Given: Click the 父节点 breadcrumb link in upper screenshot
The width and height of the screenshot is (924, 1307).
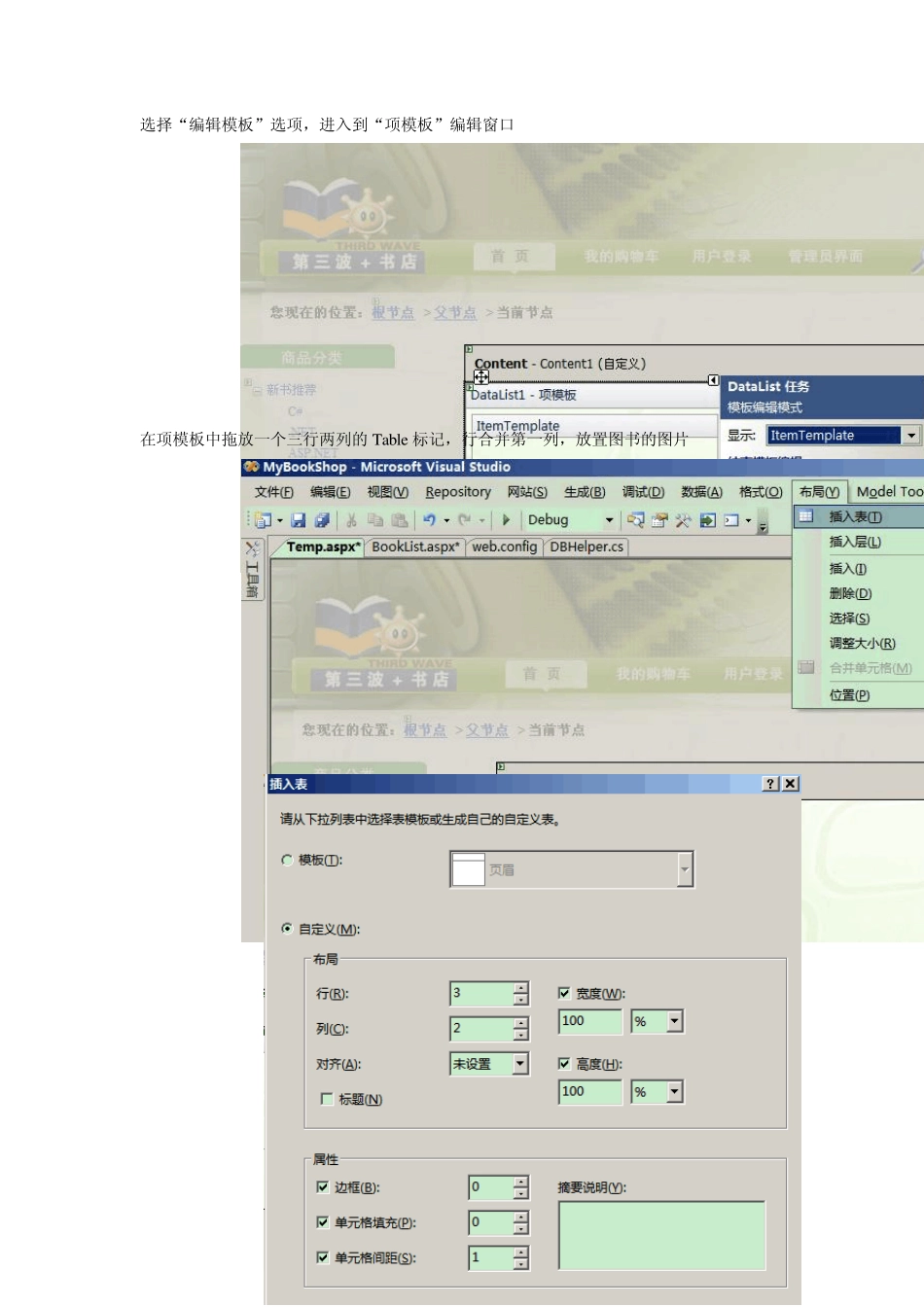Looking at the screenshot, I should 455,312.
